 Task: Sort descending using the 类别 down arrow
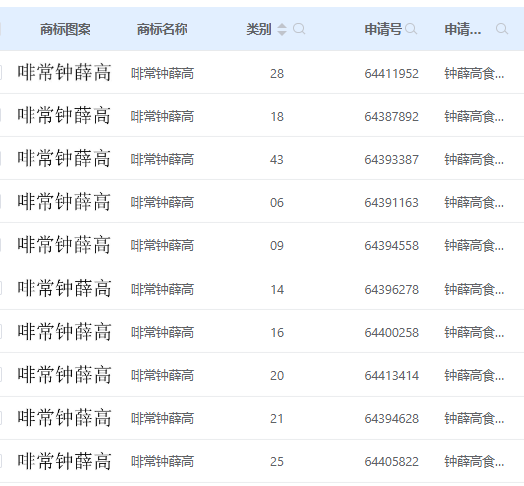(282, 33)
